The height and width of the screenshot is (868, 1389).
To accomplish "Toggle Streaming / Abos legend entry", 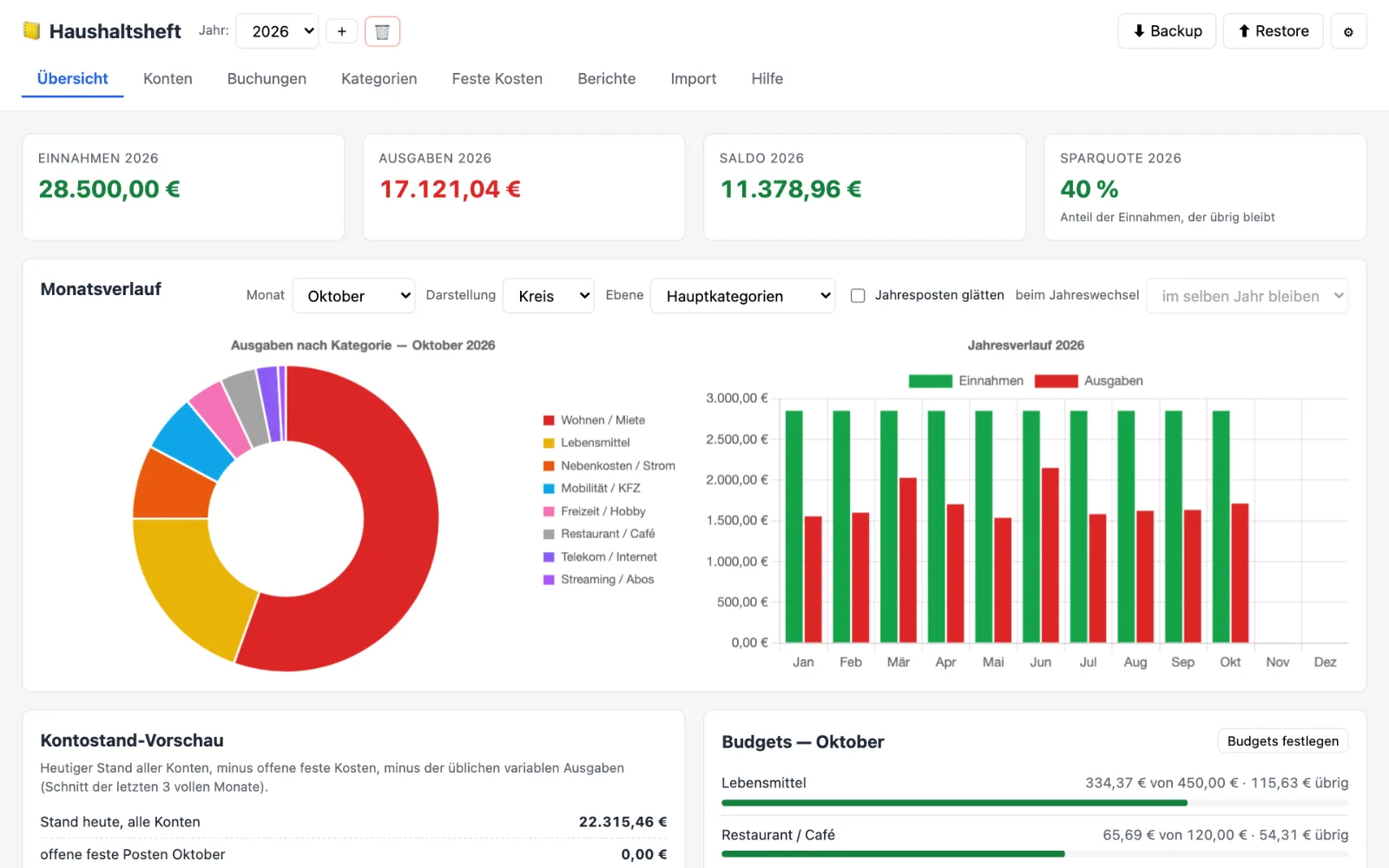I will 598,580.
